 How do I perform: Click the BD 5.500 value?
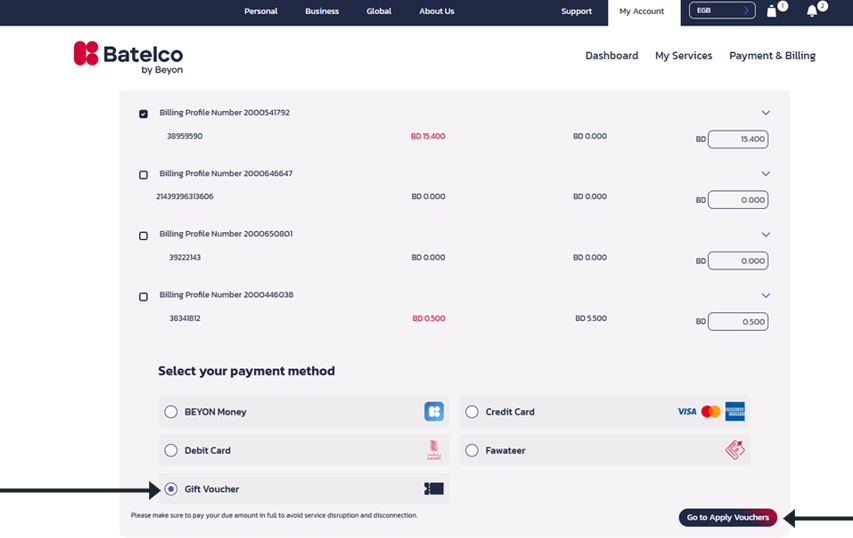[x=591, y=318]
